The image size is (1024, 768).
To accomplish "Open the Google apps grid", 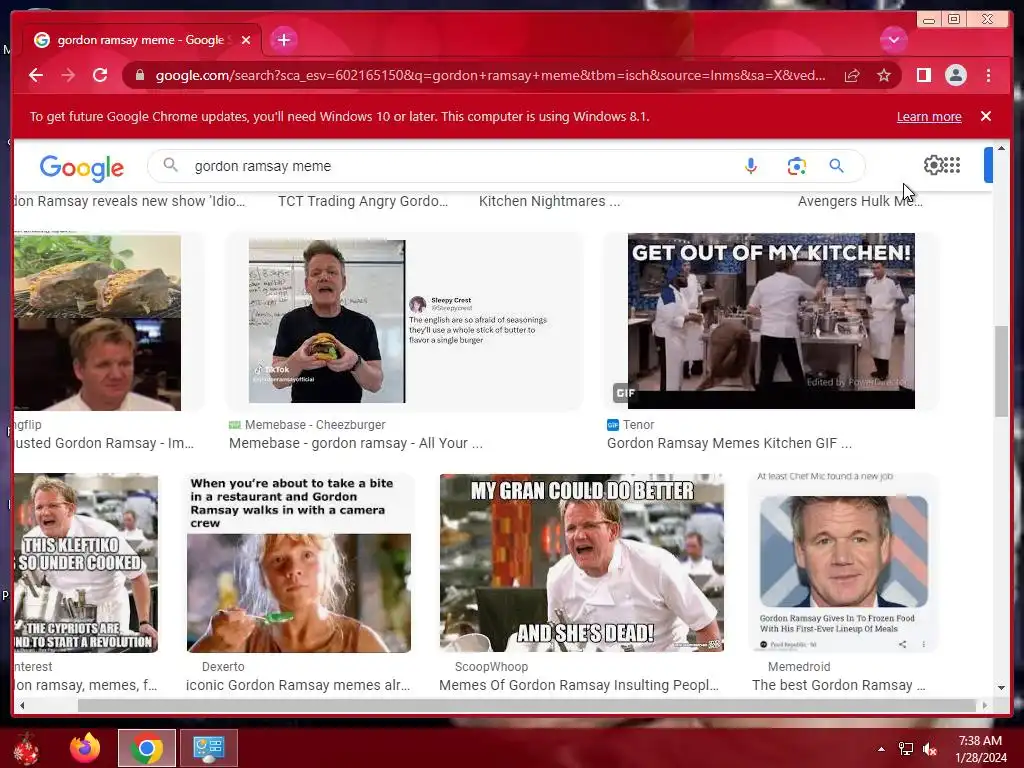I will (952, 165).
